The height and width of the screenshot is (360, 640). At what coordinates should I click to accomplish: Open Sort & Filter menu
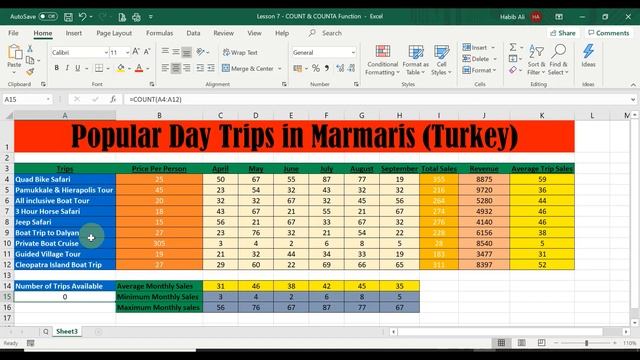tap(536, 60)
